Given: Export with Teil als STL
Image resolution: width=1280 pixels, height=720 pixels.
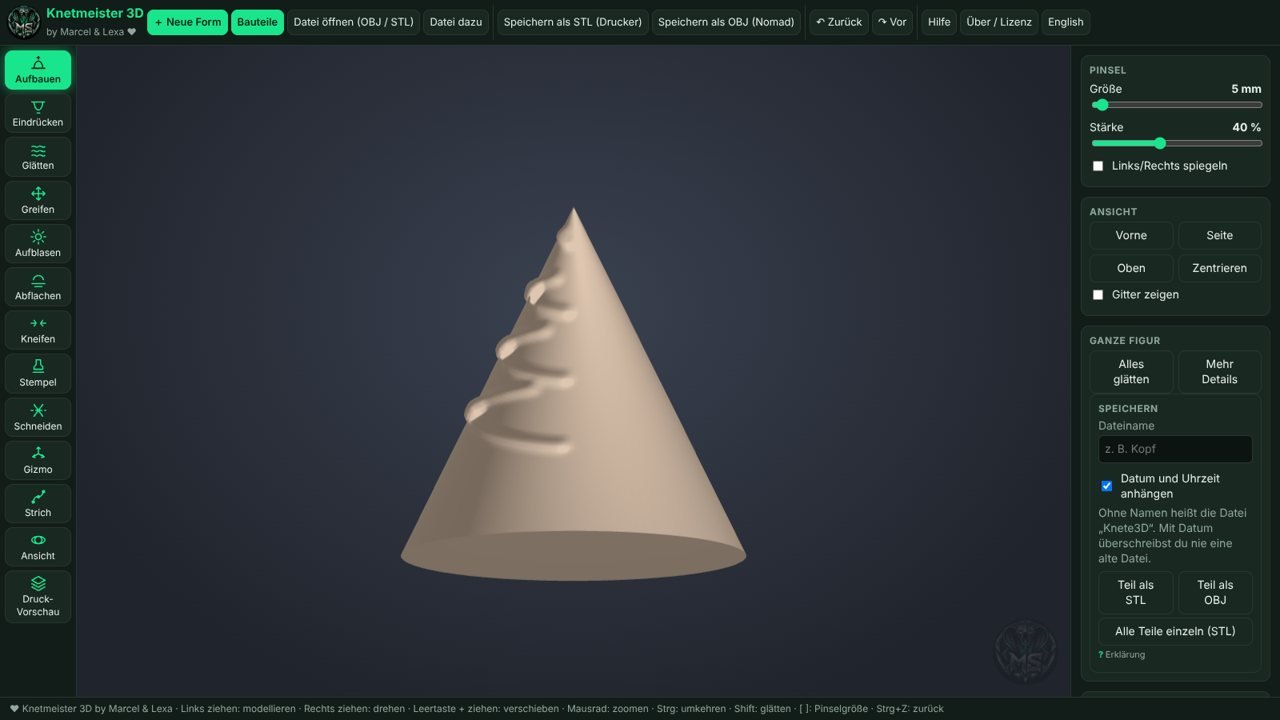Looking at the screenshot, I should coord(1135,593).
